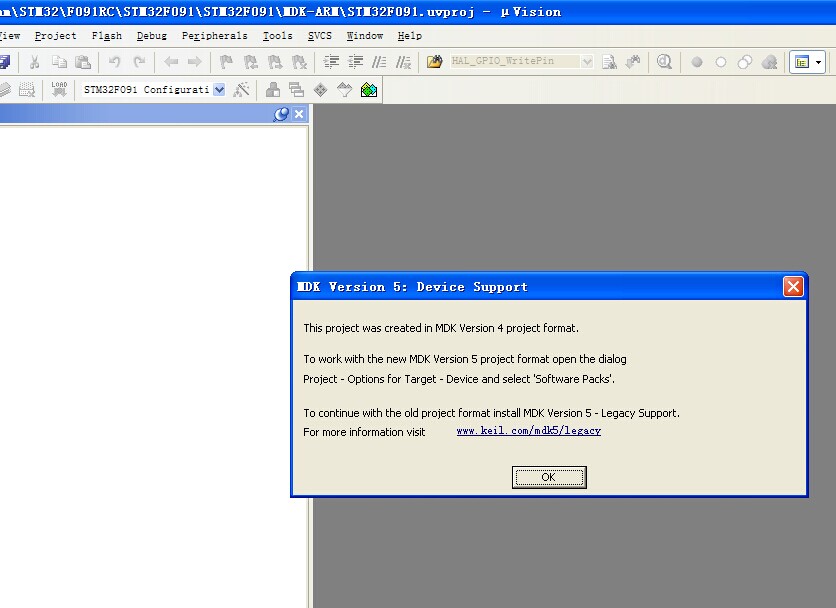836x608 pixels.
Task: Click the Copy icon in toolbar
Action: click(59, 62)
